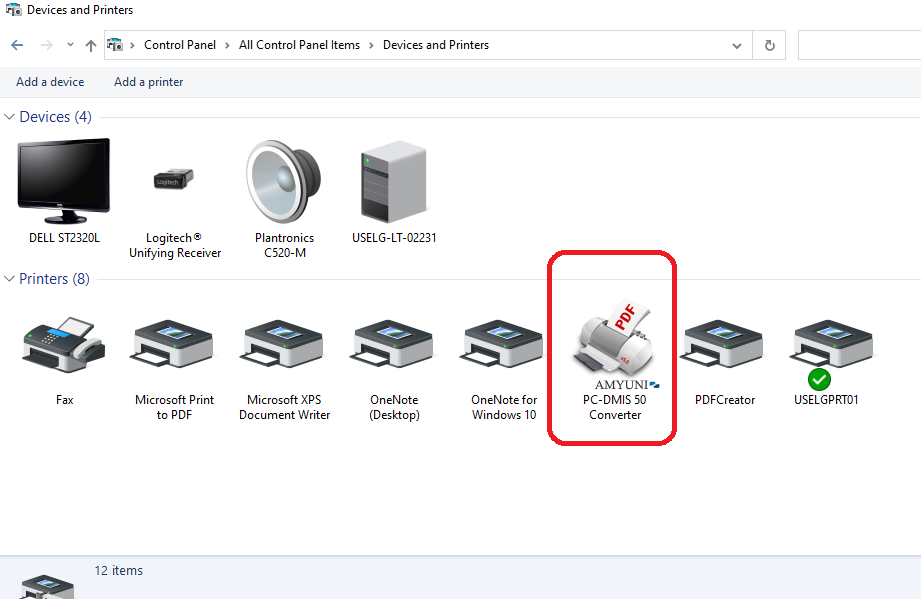Go to Control Panel via breadcrumb
921x610 pixels.
pos(180,45)
